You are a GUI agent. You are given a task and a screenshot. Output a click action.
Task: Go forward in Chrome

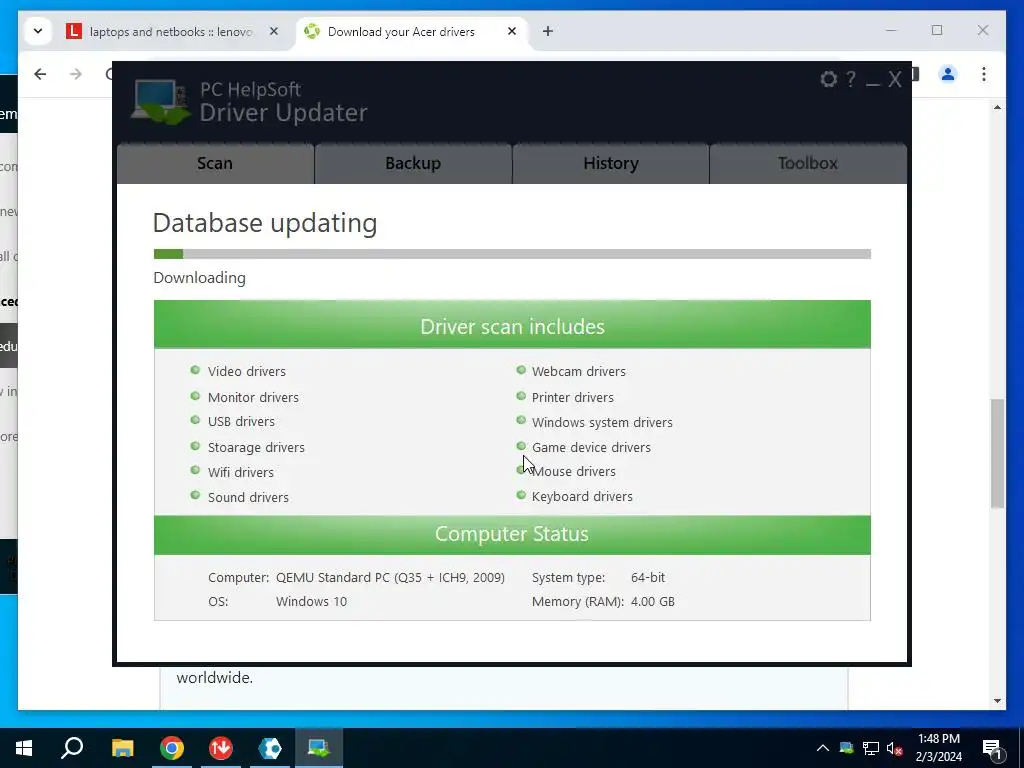[76, 74]
